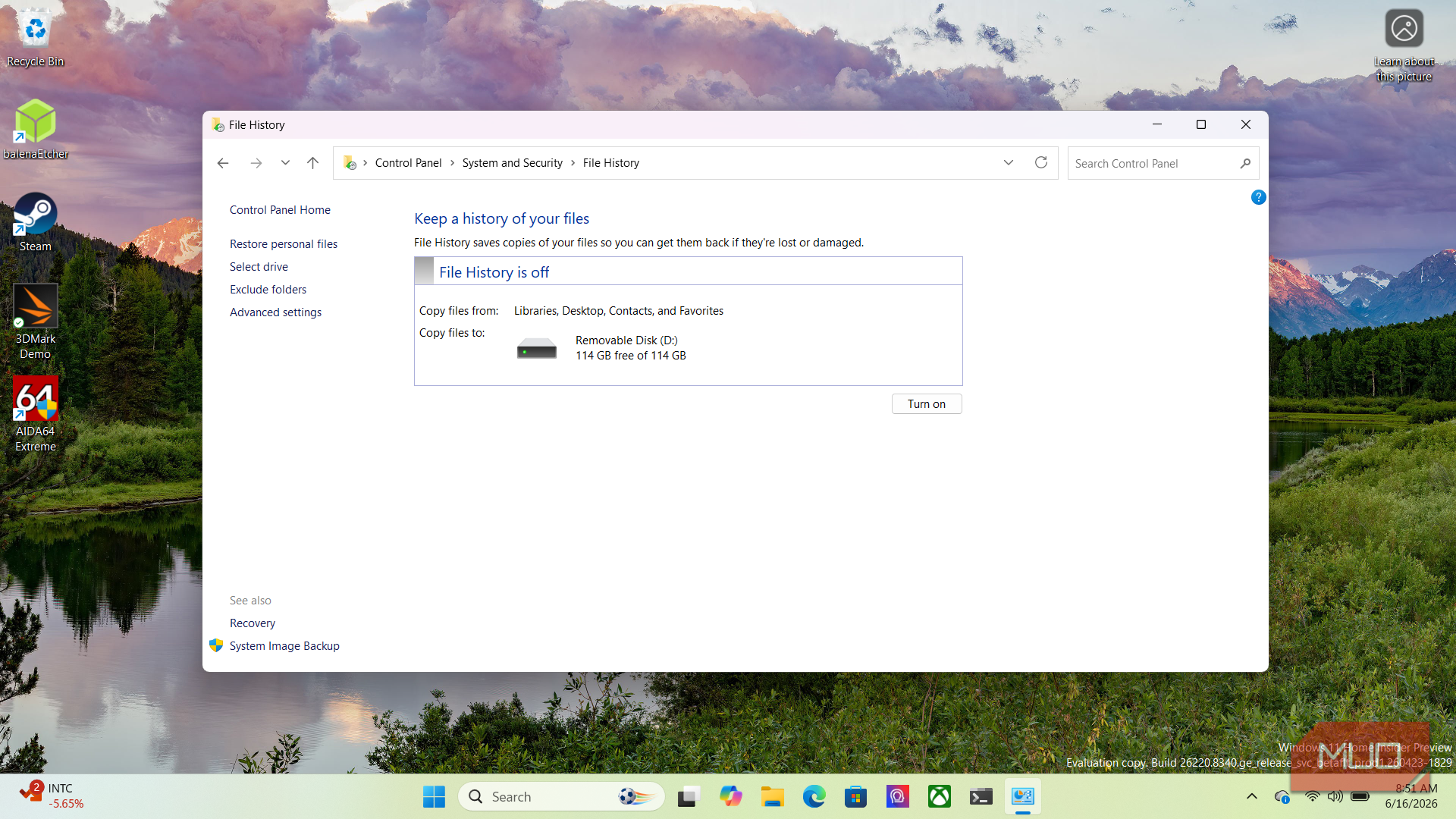Click System and Security in the breadcrumb
This screenshot has width=1456, height=819.
point(513,163)
